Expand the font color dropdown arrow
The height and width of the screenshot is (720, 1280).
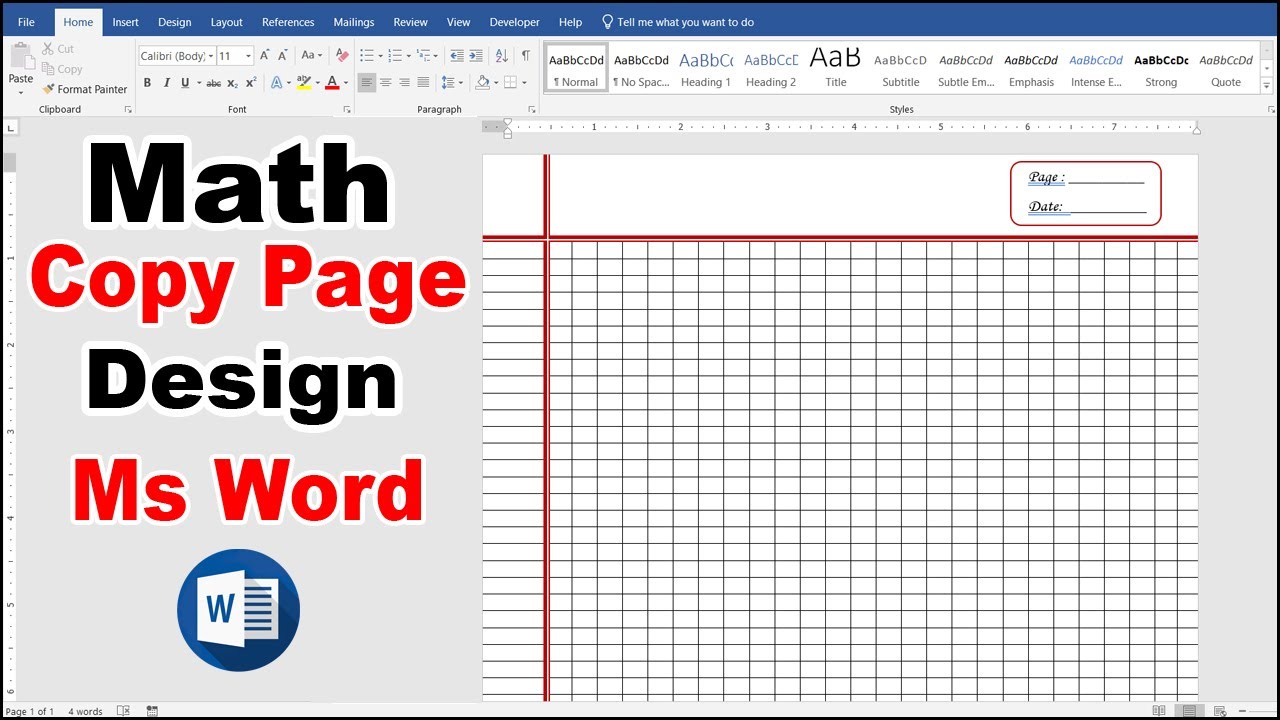[346, 83]
